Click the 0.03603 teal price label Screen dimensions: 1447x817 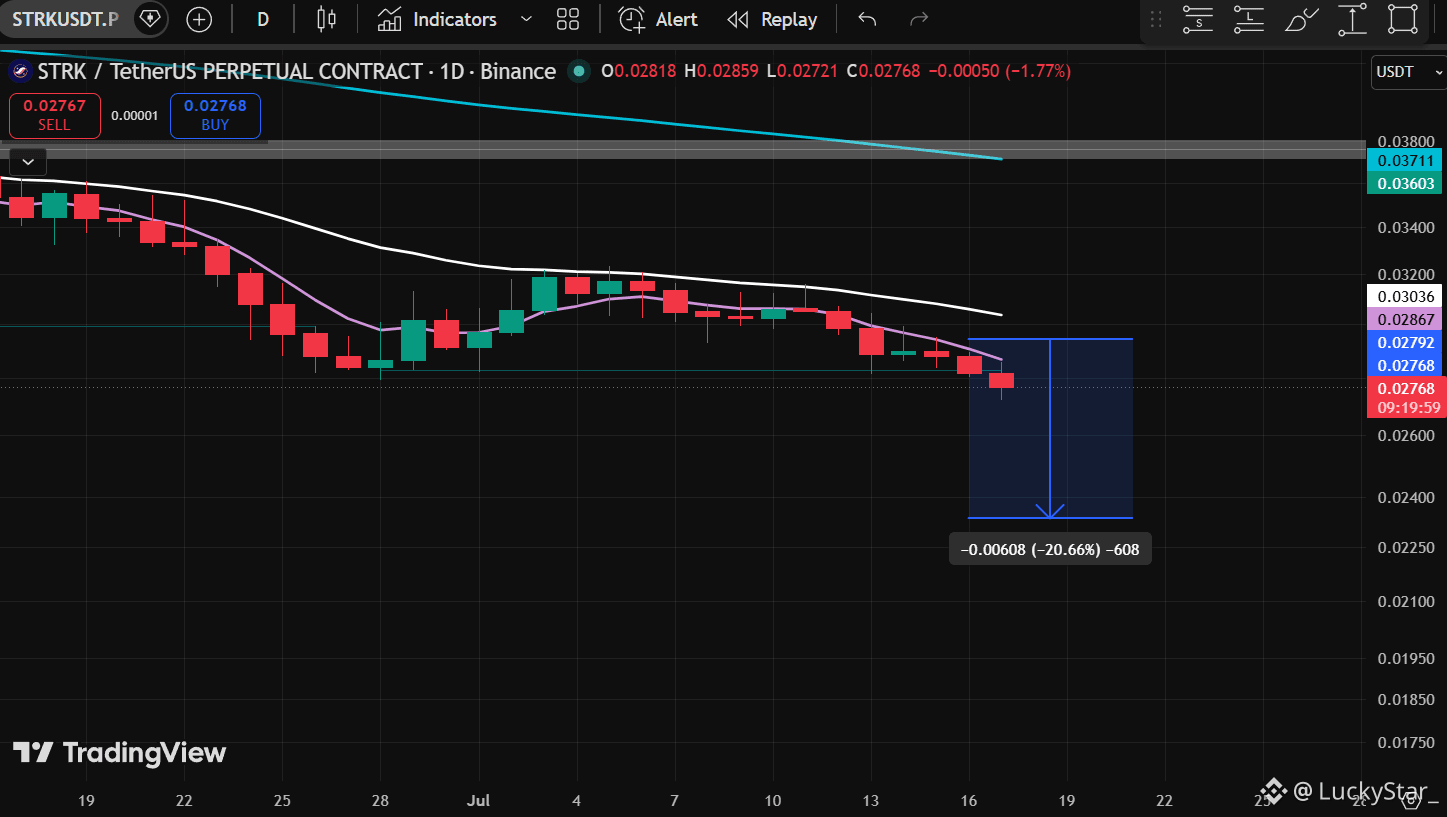tap(1406, 183)
